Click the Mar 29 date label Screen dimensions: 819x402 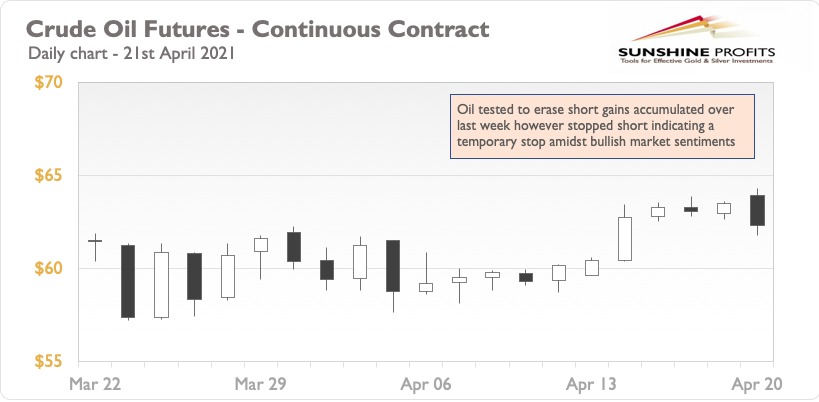point(261,385)
